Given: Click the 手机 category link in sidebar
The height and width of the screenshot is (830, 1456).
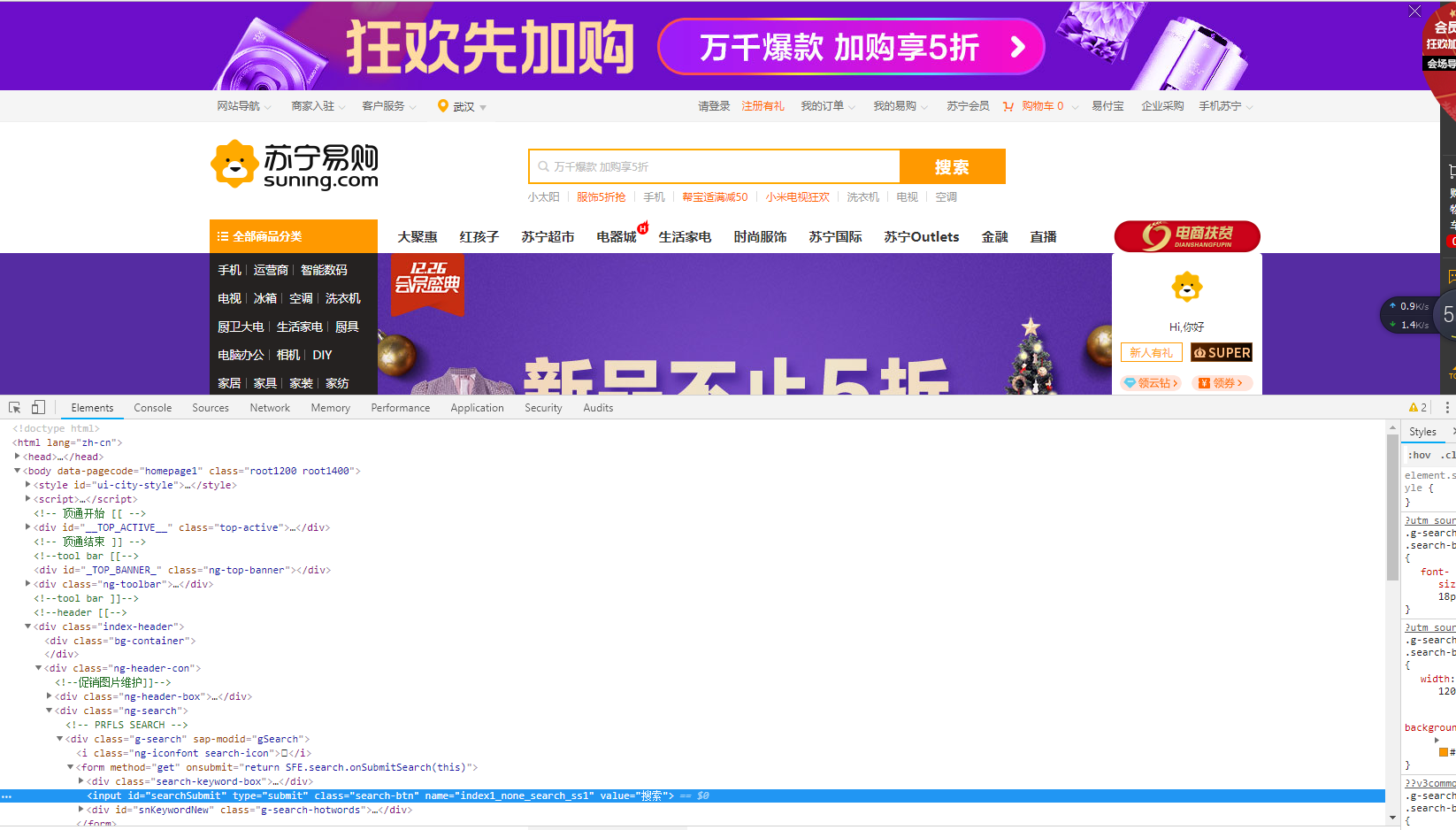Looking at the screenshot, I should (x=229, y=270).
